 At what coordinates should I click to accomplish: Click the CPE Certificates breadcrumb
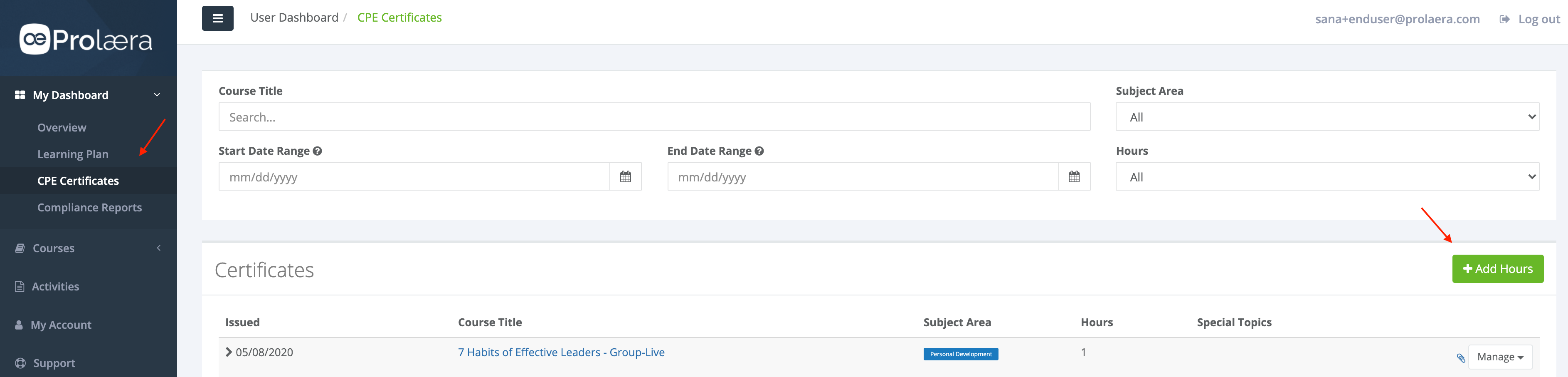point(399,17)
